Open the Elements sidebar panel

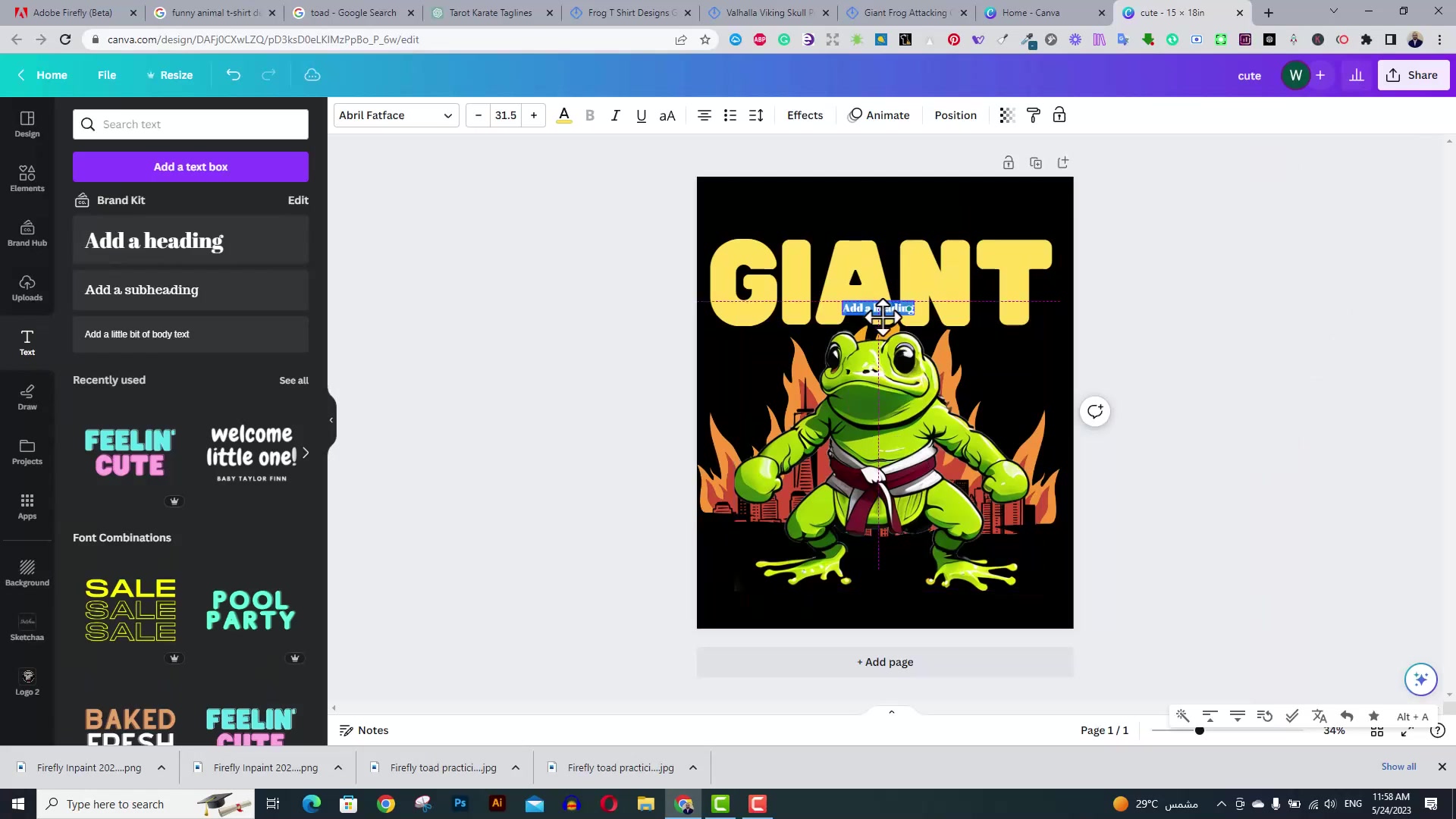pos(27,179)
